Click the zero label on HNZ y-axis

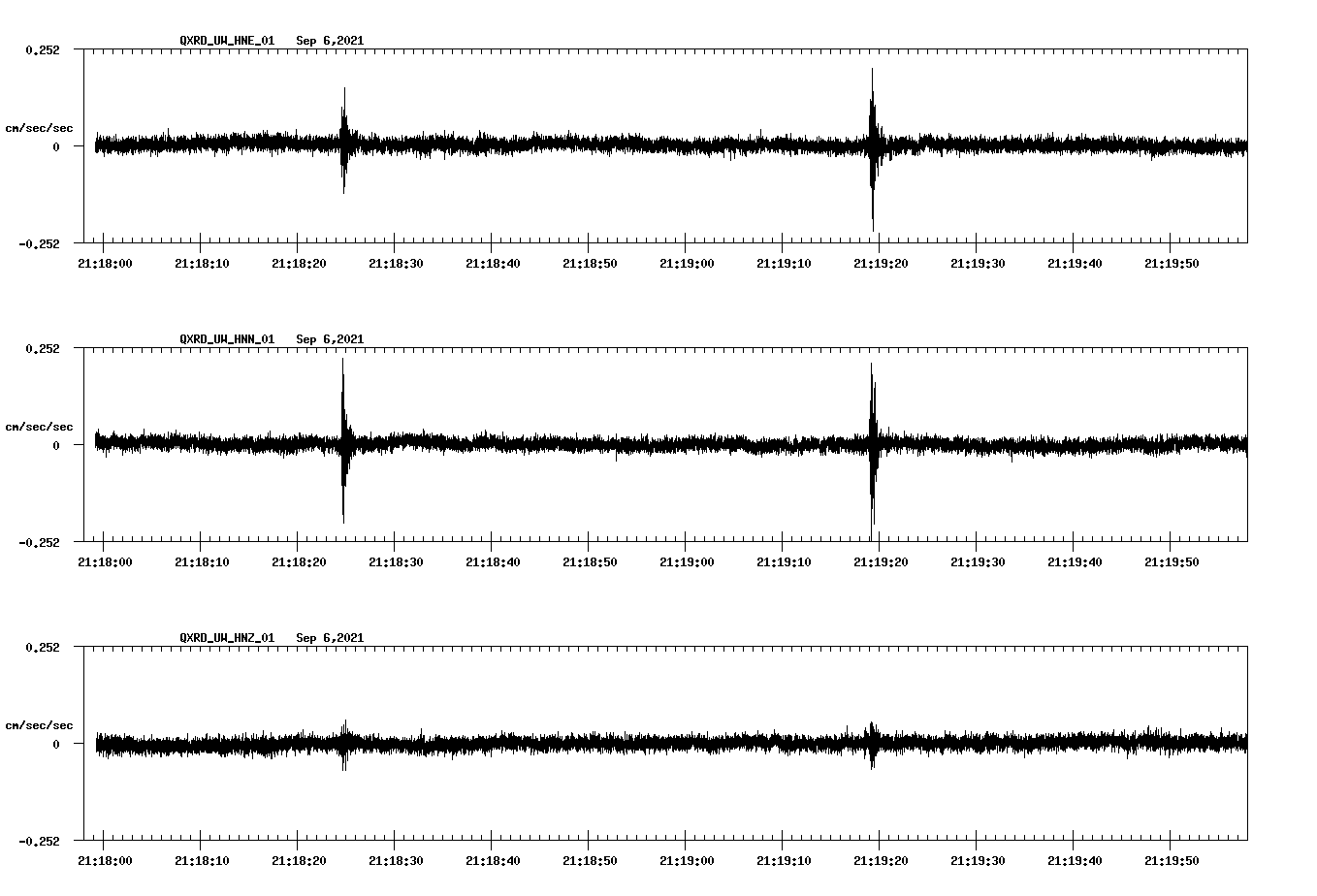coord(56,744)
